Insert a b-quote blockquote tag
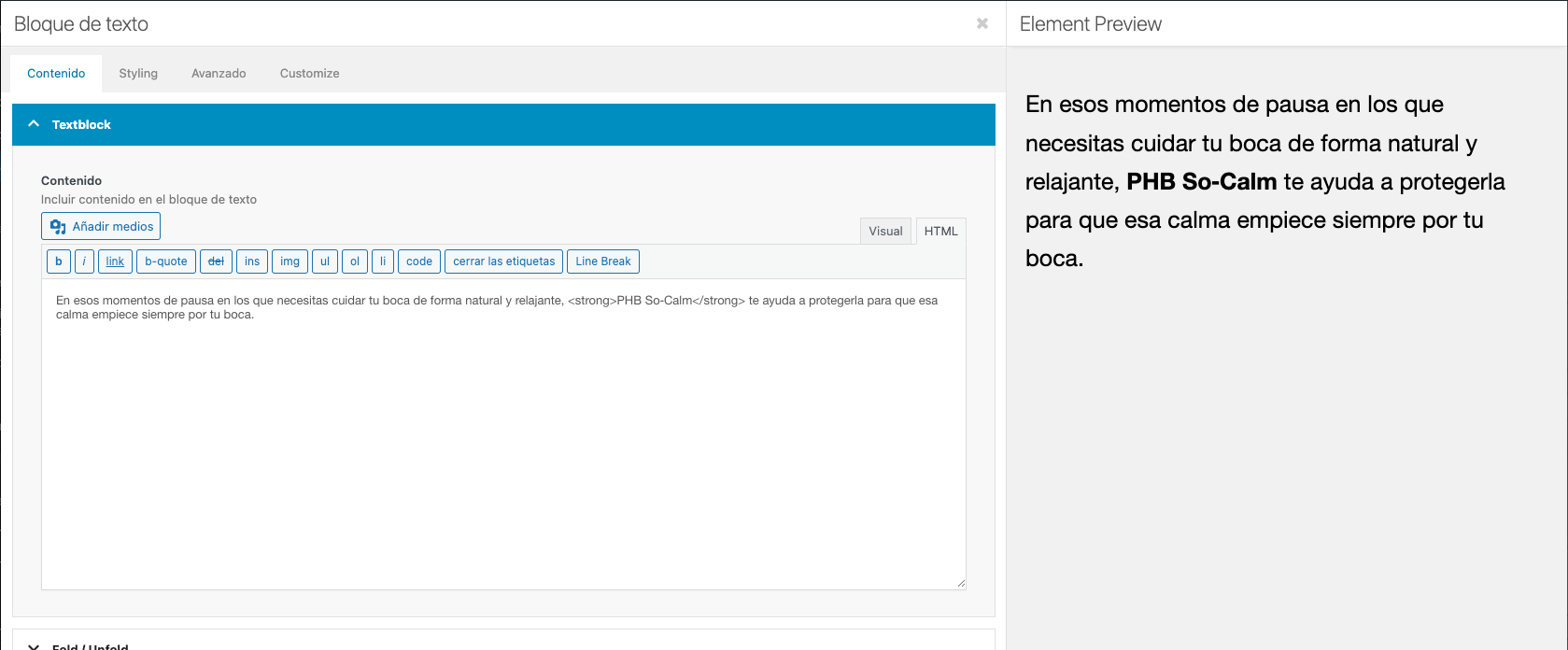This screenshot has width=1568, height=650. (x=166, y=261)
